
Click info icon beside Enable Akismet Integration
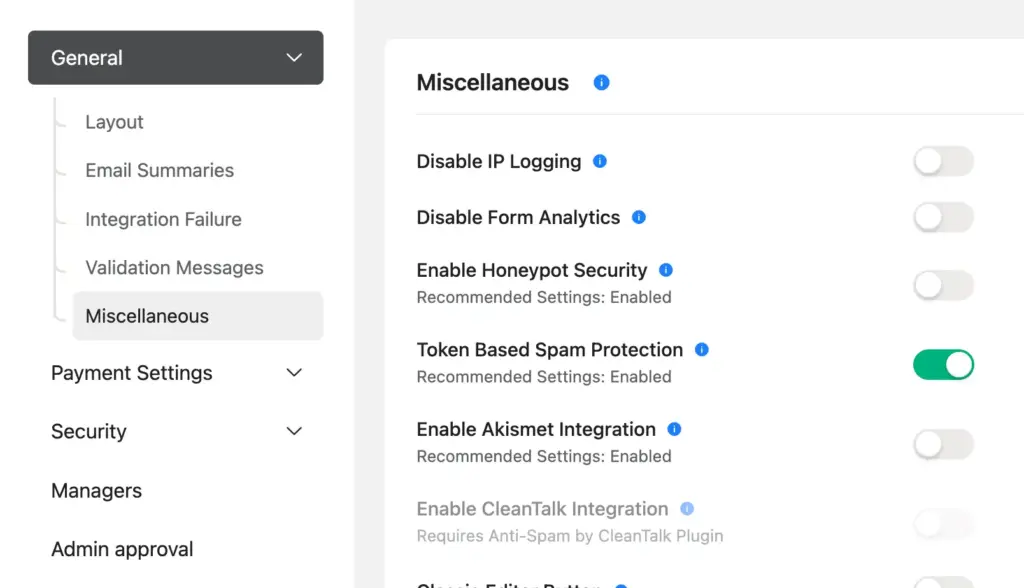[674, 429]
